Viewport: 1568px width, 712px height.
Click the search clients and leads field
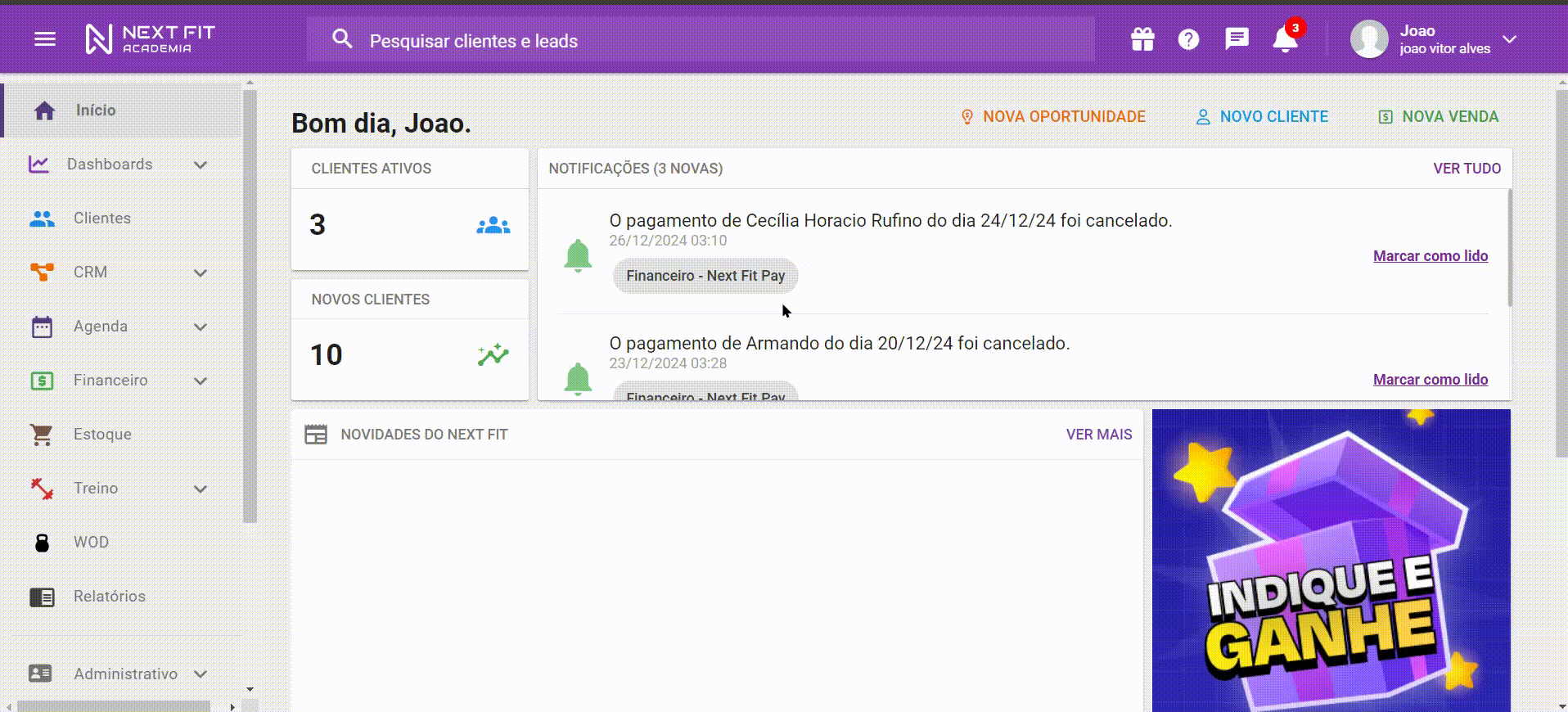click(701, 39)
